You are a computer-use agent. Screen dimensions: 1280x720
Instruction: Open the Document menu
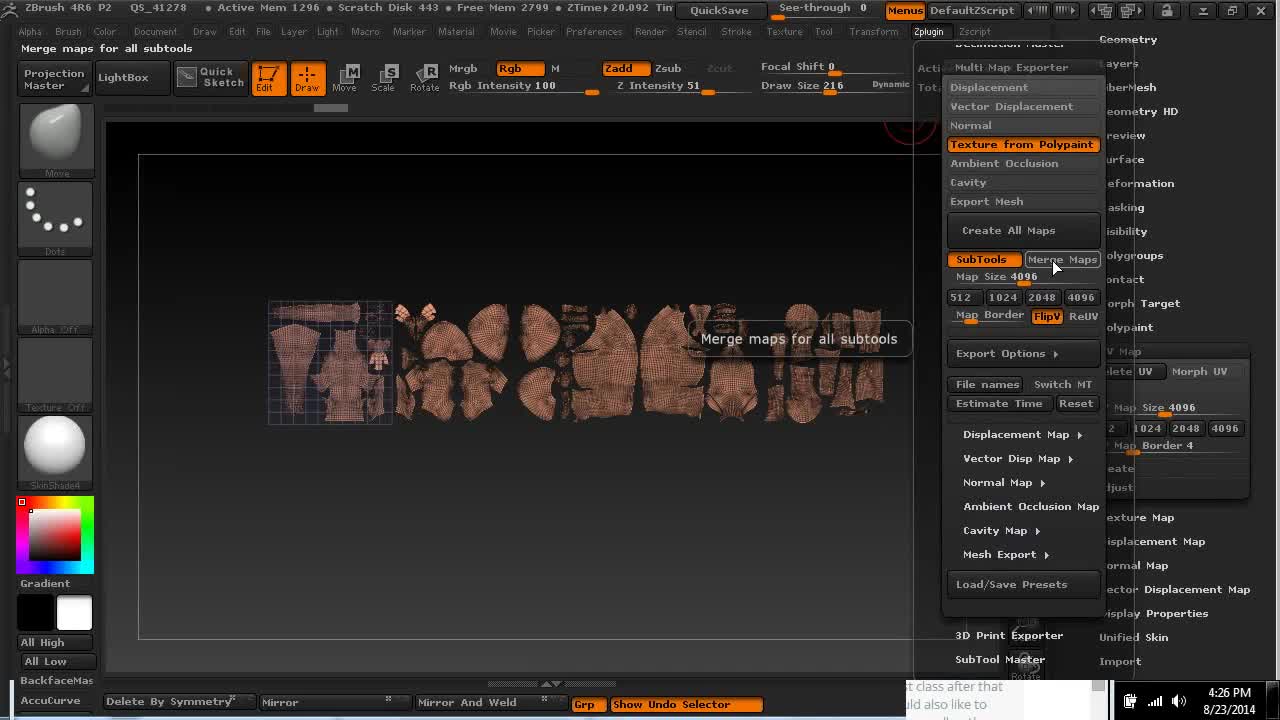[155, 32]
